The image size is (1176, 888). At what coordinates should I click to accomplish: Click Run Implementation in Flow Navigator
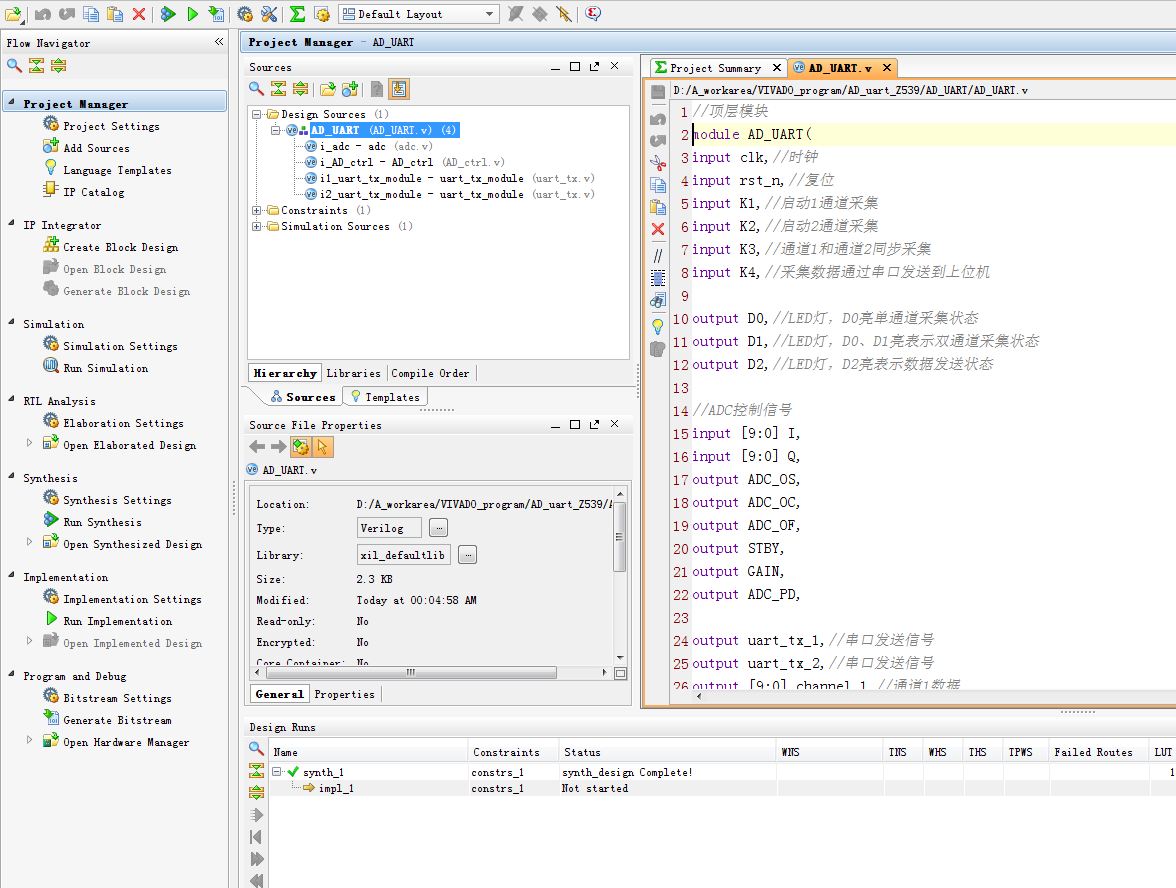point(117,621)
